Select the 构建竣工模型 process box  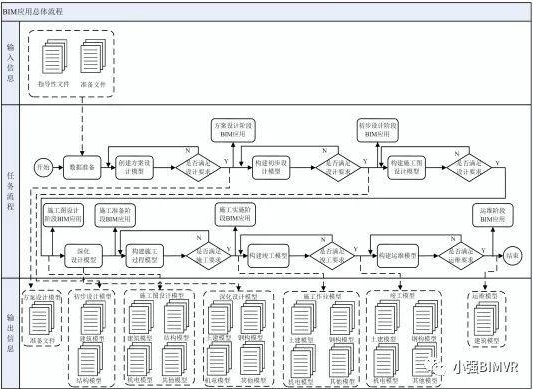(x=269, y=256)
